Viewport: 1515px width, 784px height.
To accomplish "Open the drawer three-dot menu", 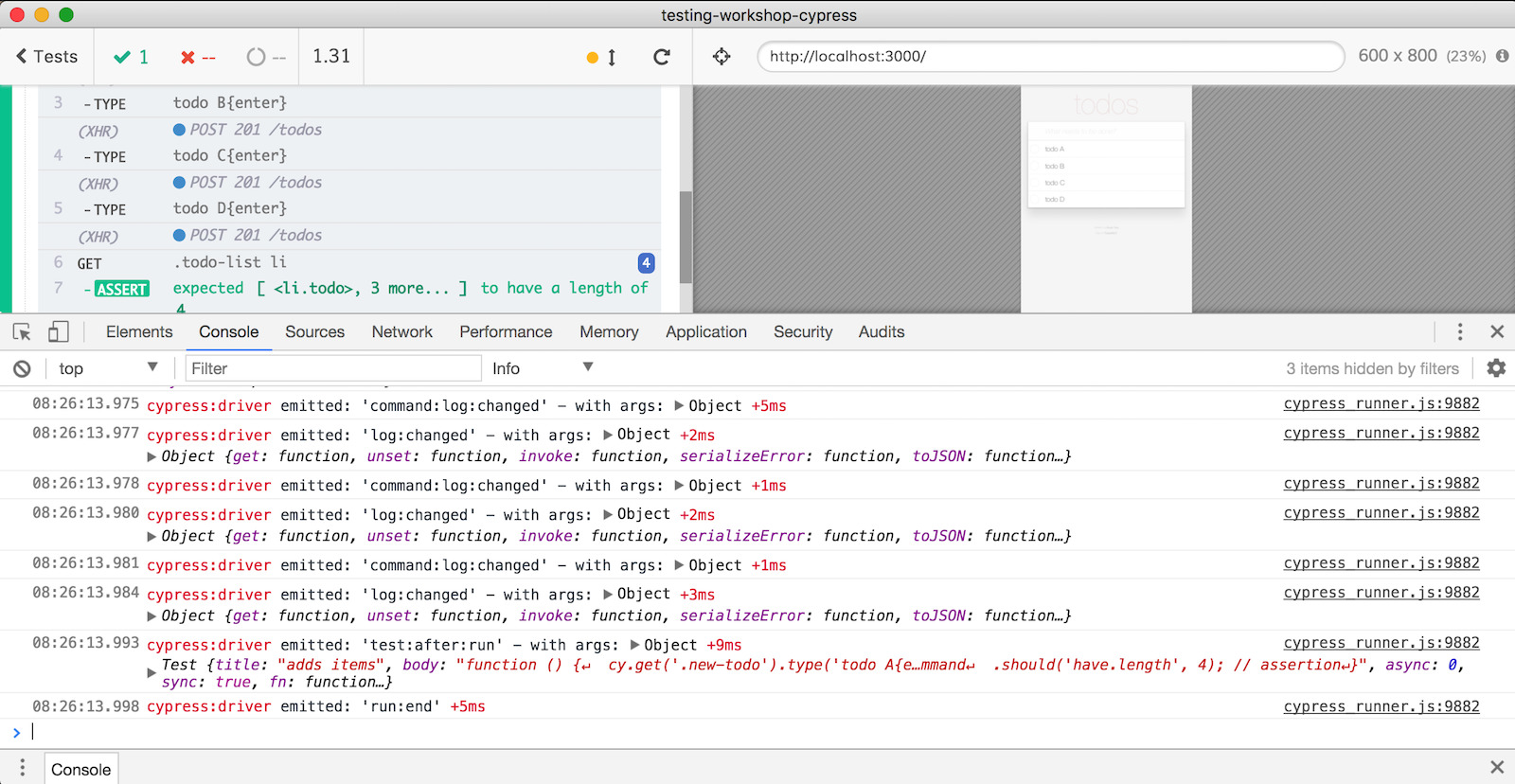I will click(22, 768).
